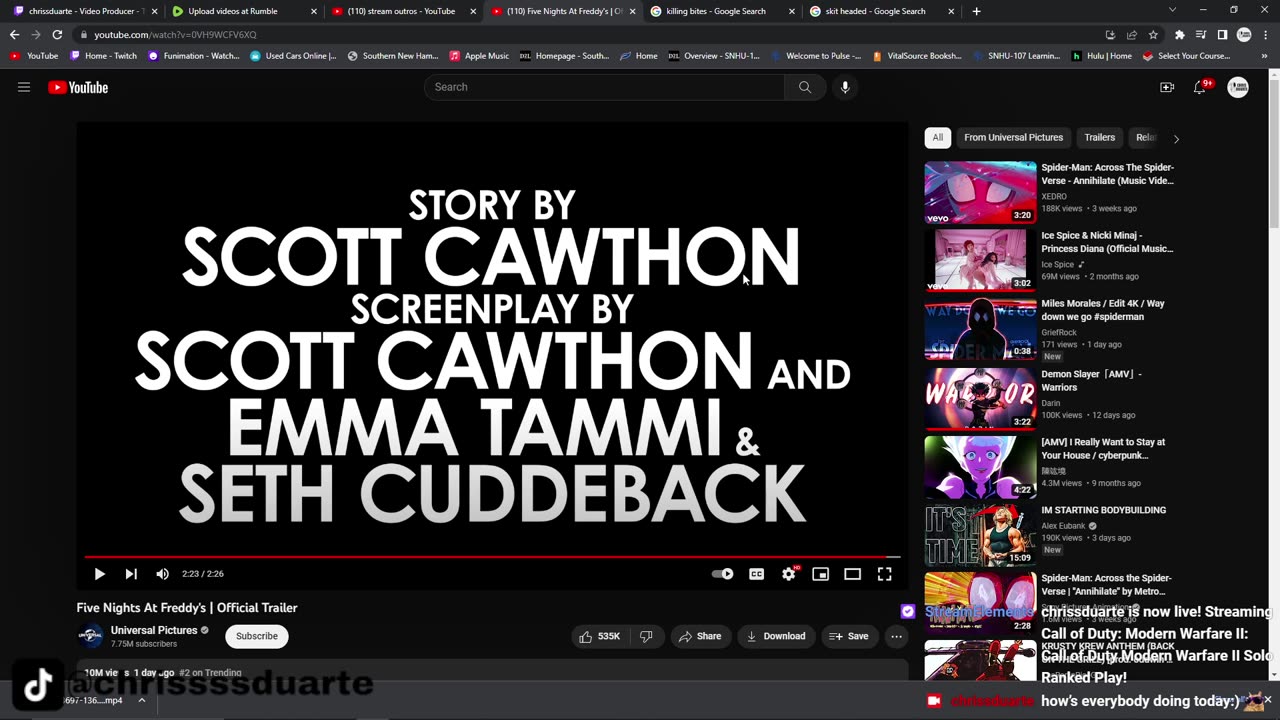The width and height of the screenshot is (1280, 720).
Task: Go to YouTube home via the logo
Action: coord(78,87)
